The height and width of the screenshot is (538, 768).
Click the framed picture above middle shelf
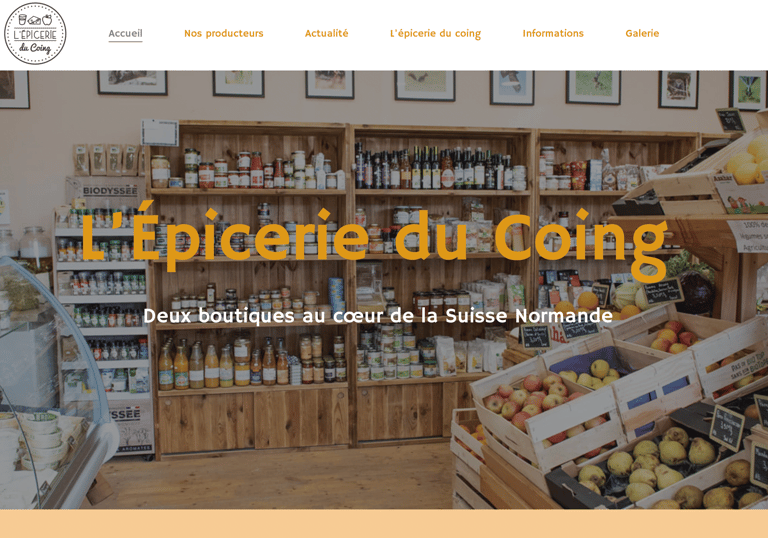(x=425, y=85)
